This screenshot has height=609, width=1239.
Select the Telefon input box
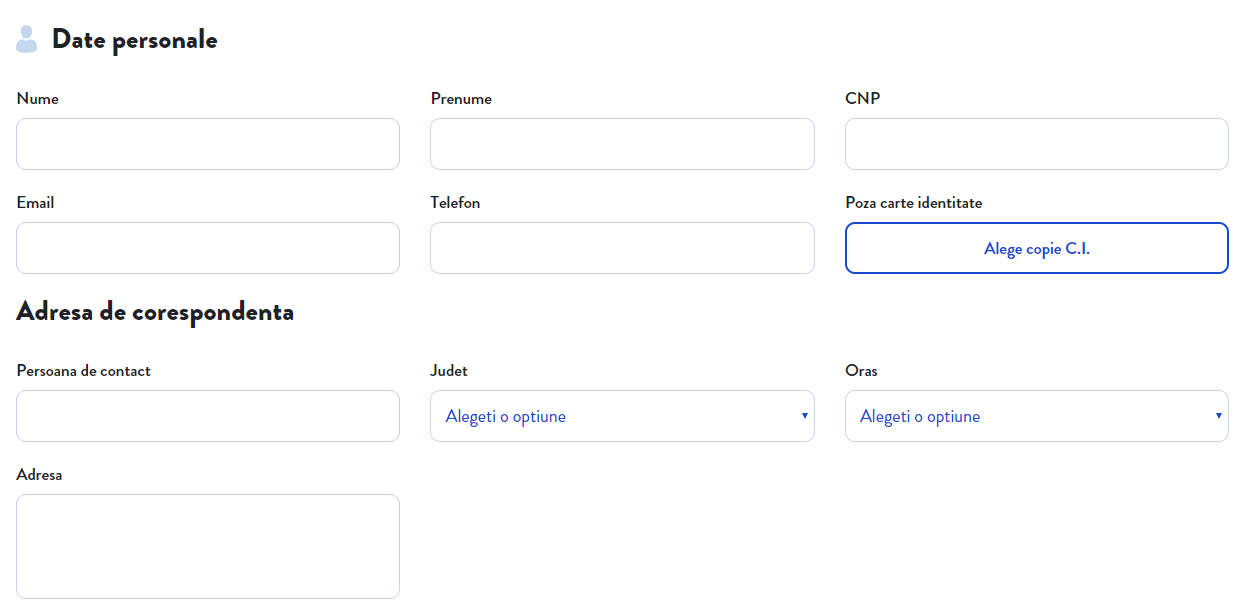point(622,248)
